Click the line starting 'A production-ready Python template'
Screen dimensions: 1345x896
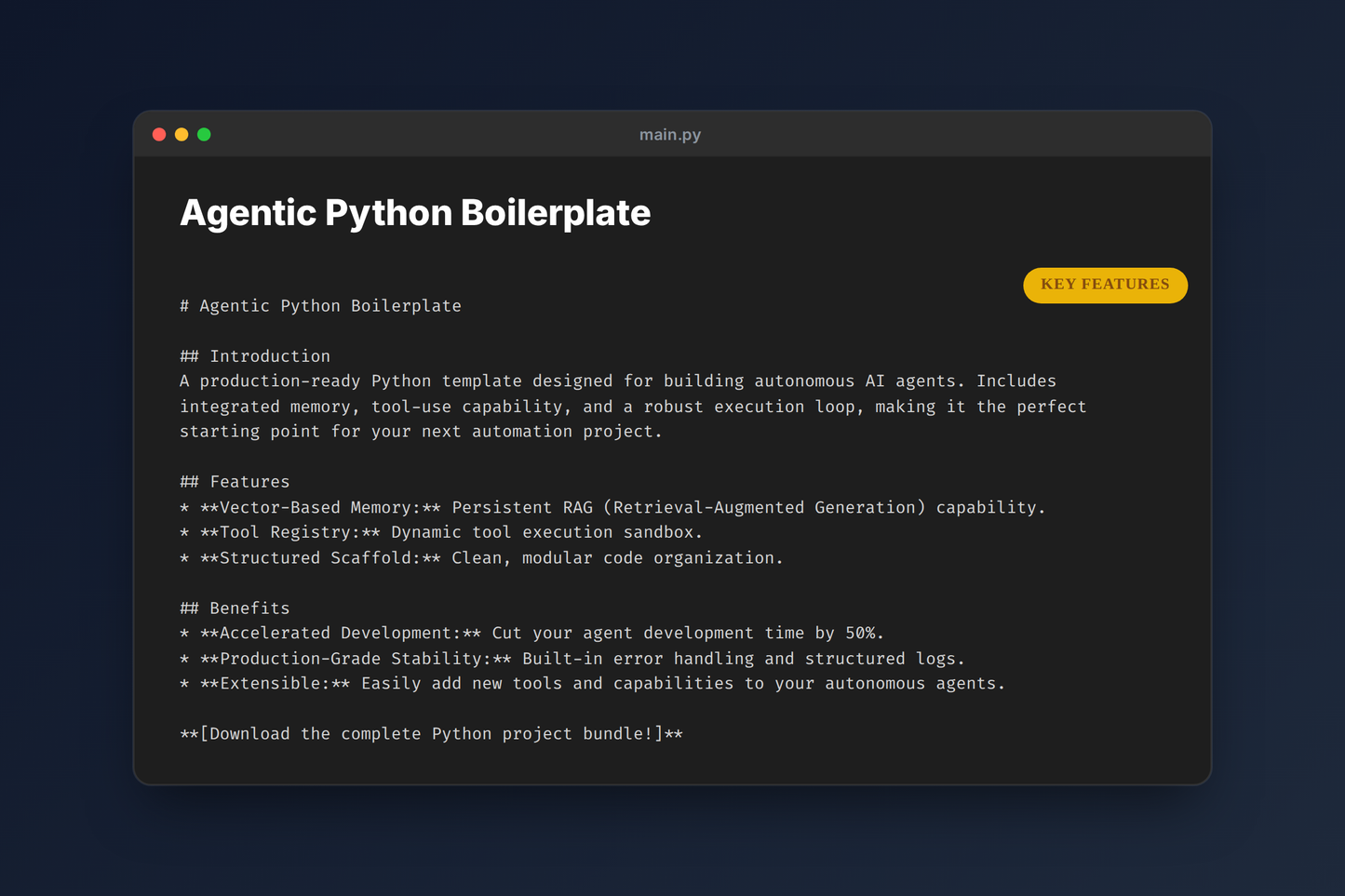tap(618, 381)
